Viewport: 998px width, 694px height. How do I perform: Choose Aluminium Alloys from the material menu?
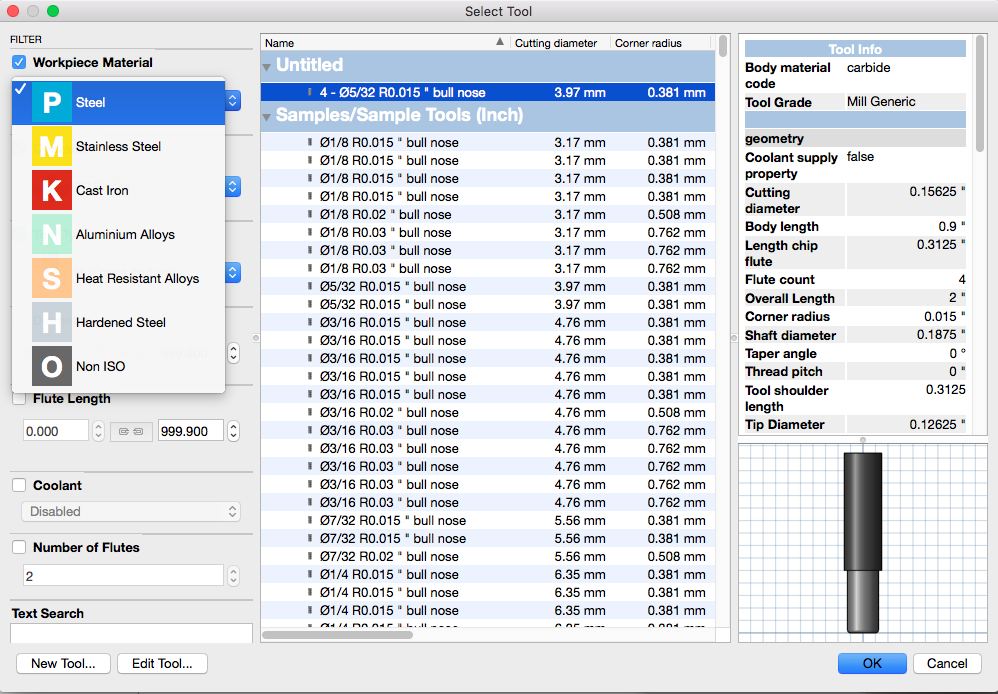[118, 234]
